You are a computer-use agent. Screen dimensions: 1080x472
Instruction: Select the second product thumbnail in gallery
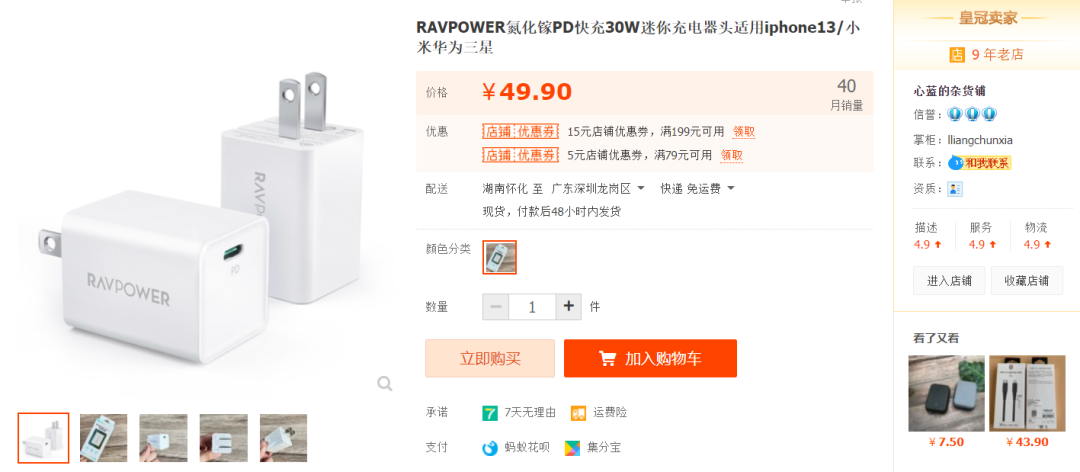click(103, 438)
